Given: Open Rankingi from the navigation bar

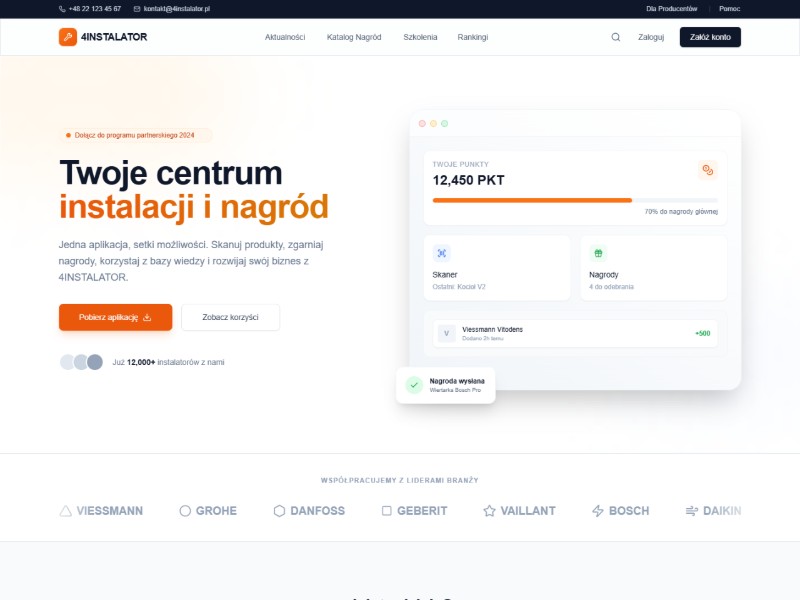Looking at the screenshot, I should pyautogui.click(x=473, y=37).
